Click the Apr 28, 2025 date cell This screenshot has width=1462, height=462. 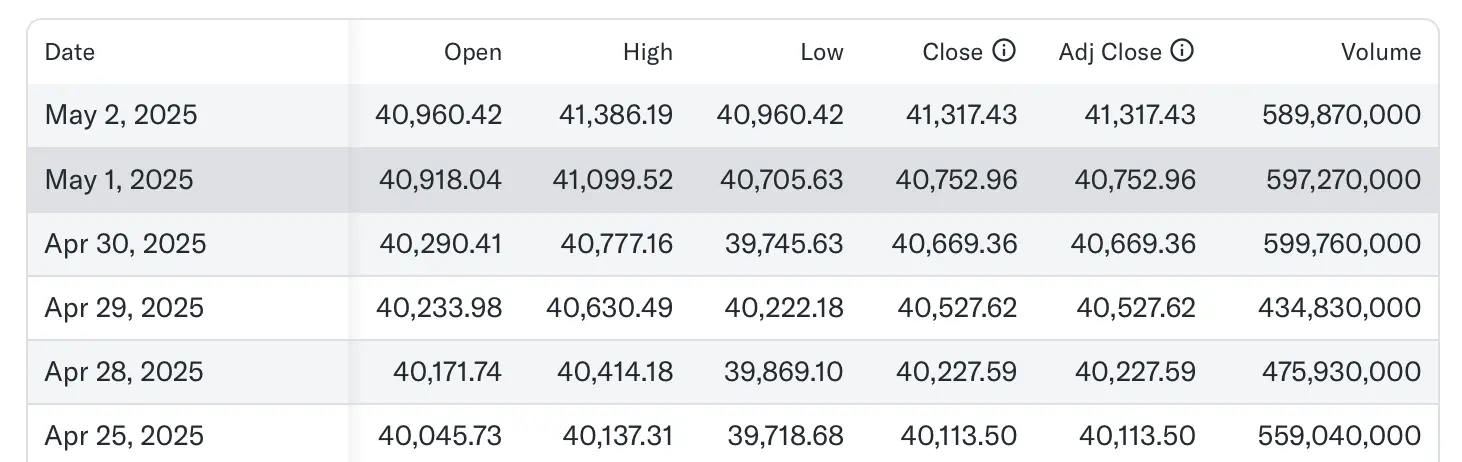click(124, 372)
